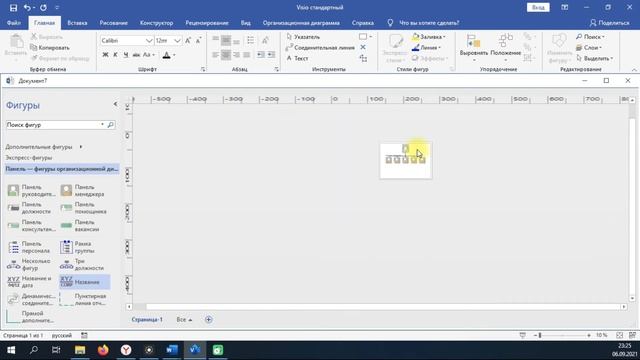Decrease paragraph indent
Image resolution: width=640 pixels, height=360 pixels.
click(x=260, y=55)
